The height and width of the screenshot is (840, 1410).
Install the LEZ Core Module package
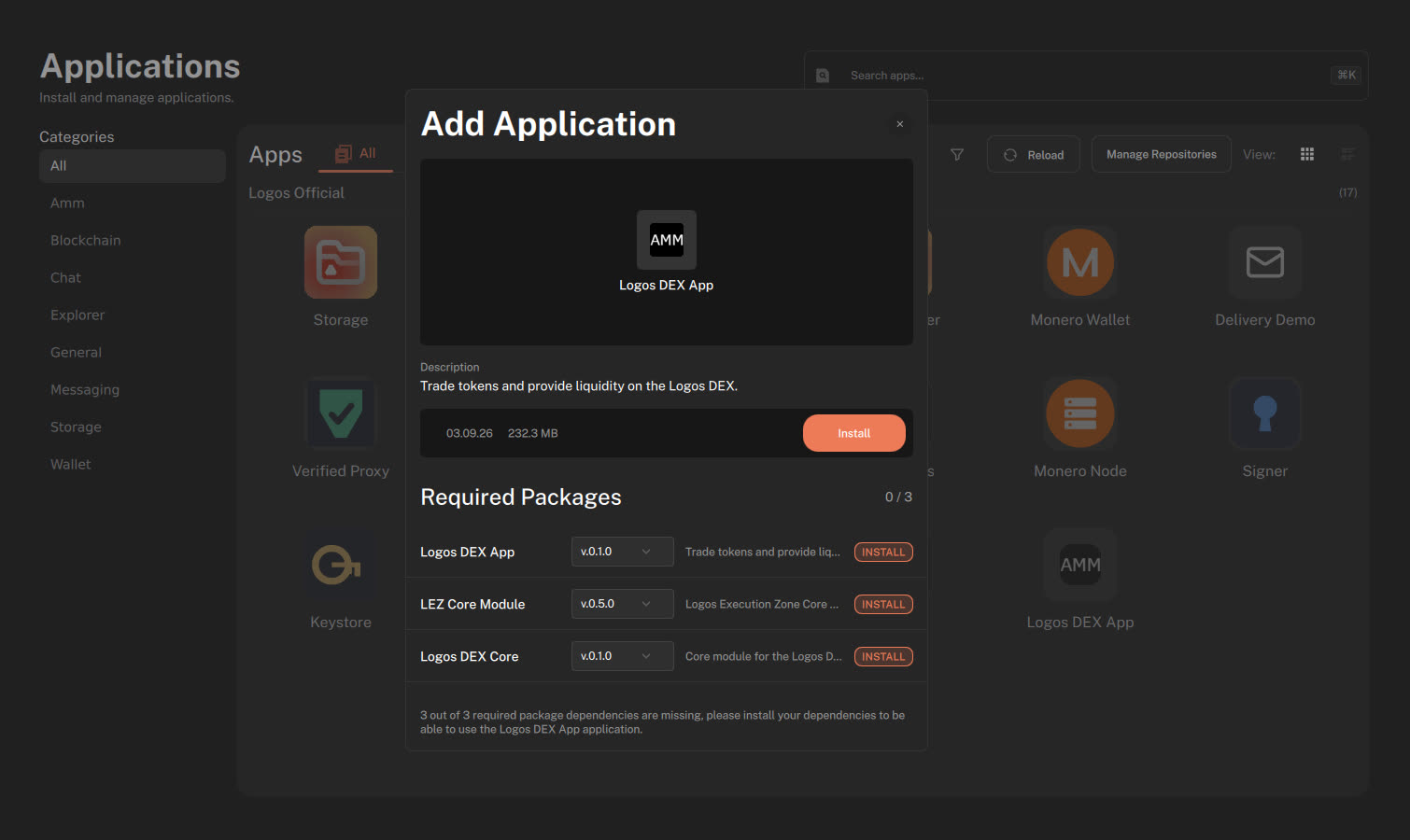(x=883, y=604)
